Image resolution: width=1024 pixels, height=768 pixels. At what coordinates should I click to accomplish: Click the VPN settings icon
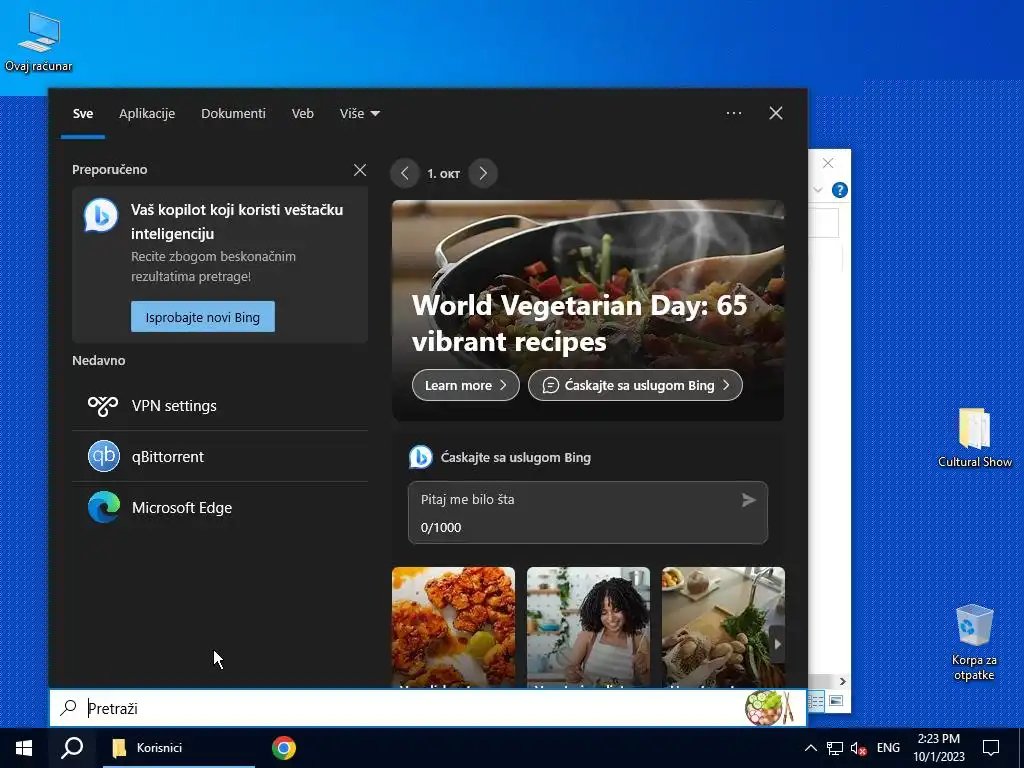click(103, 406)
